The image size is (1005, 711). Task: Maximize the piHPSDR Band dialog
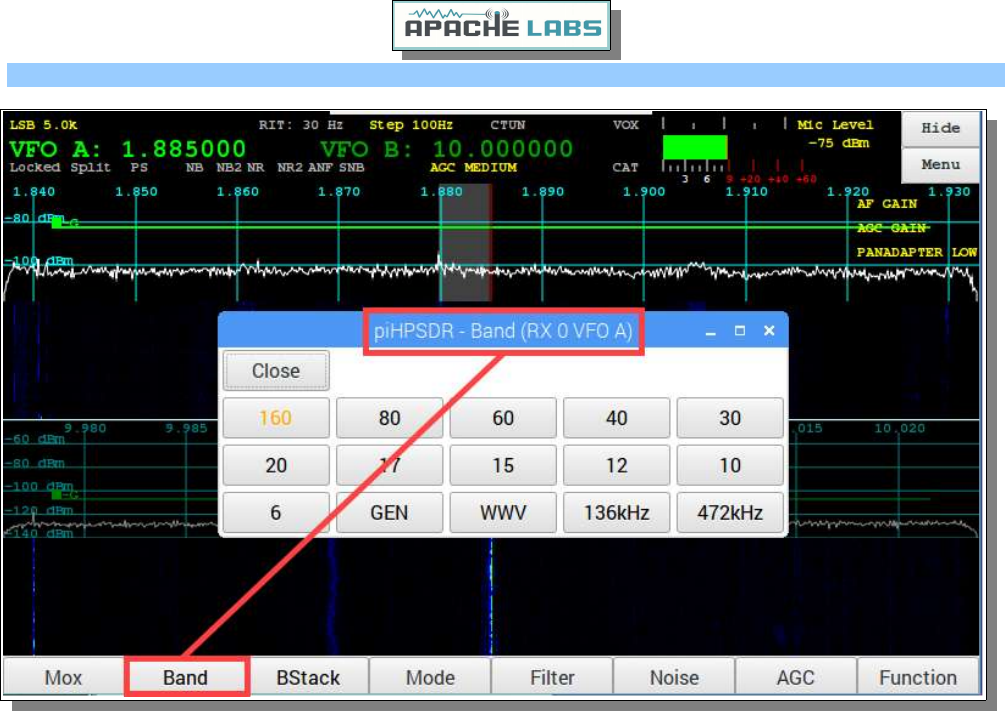click(x=740, y=331)
